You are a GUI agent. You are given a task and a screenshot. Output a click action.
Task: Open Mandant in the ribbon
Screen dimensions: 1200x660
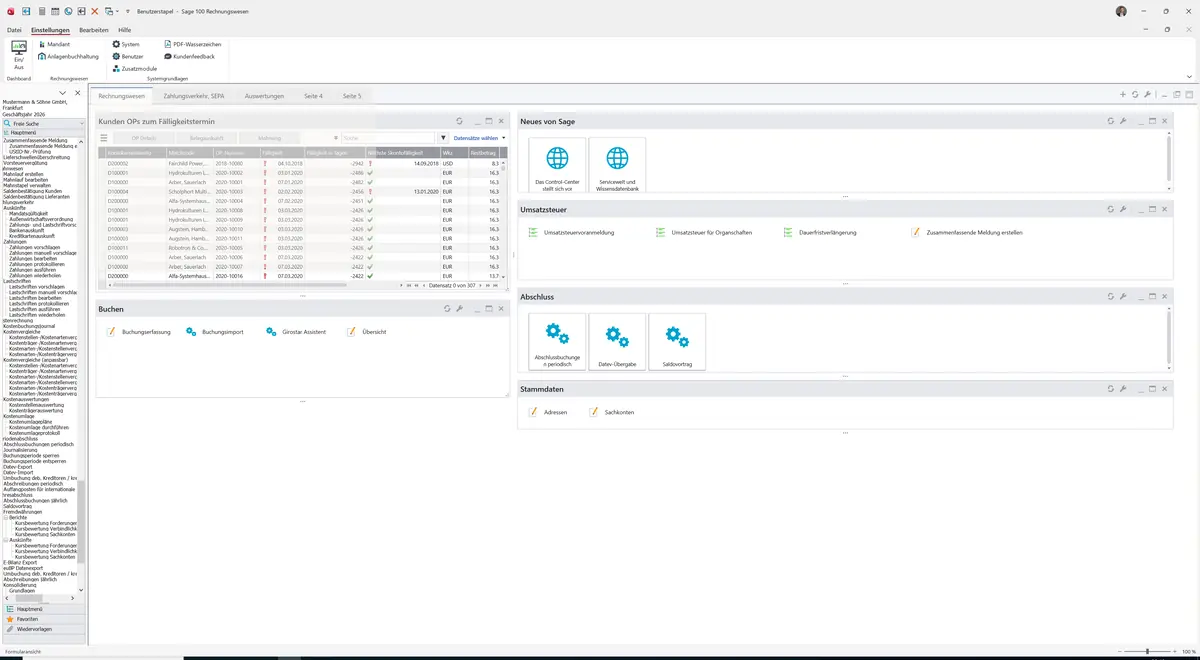pos(54,45)
